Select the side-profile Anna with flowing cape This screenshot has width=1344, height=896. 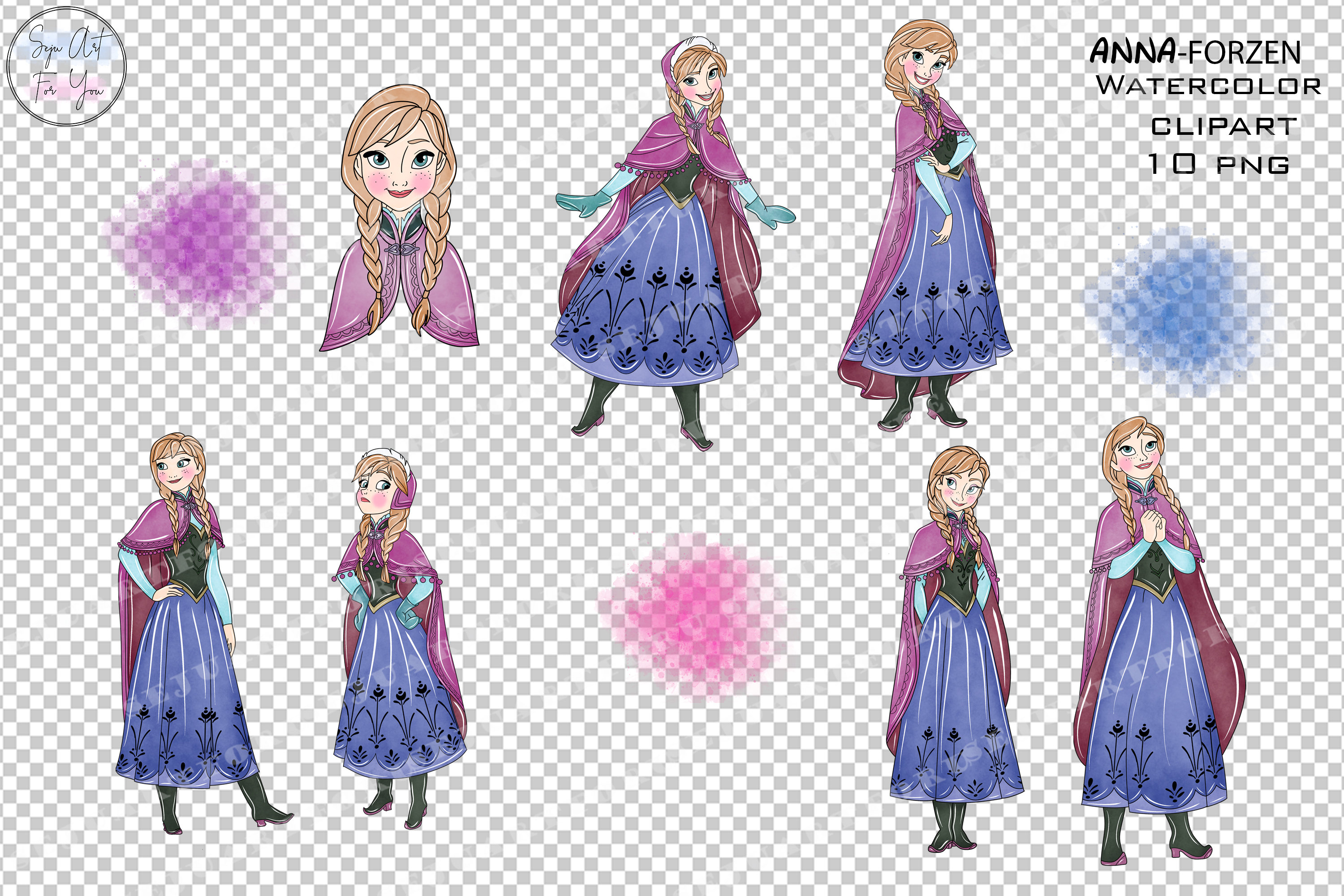point(937,228)
